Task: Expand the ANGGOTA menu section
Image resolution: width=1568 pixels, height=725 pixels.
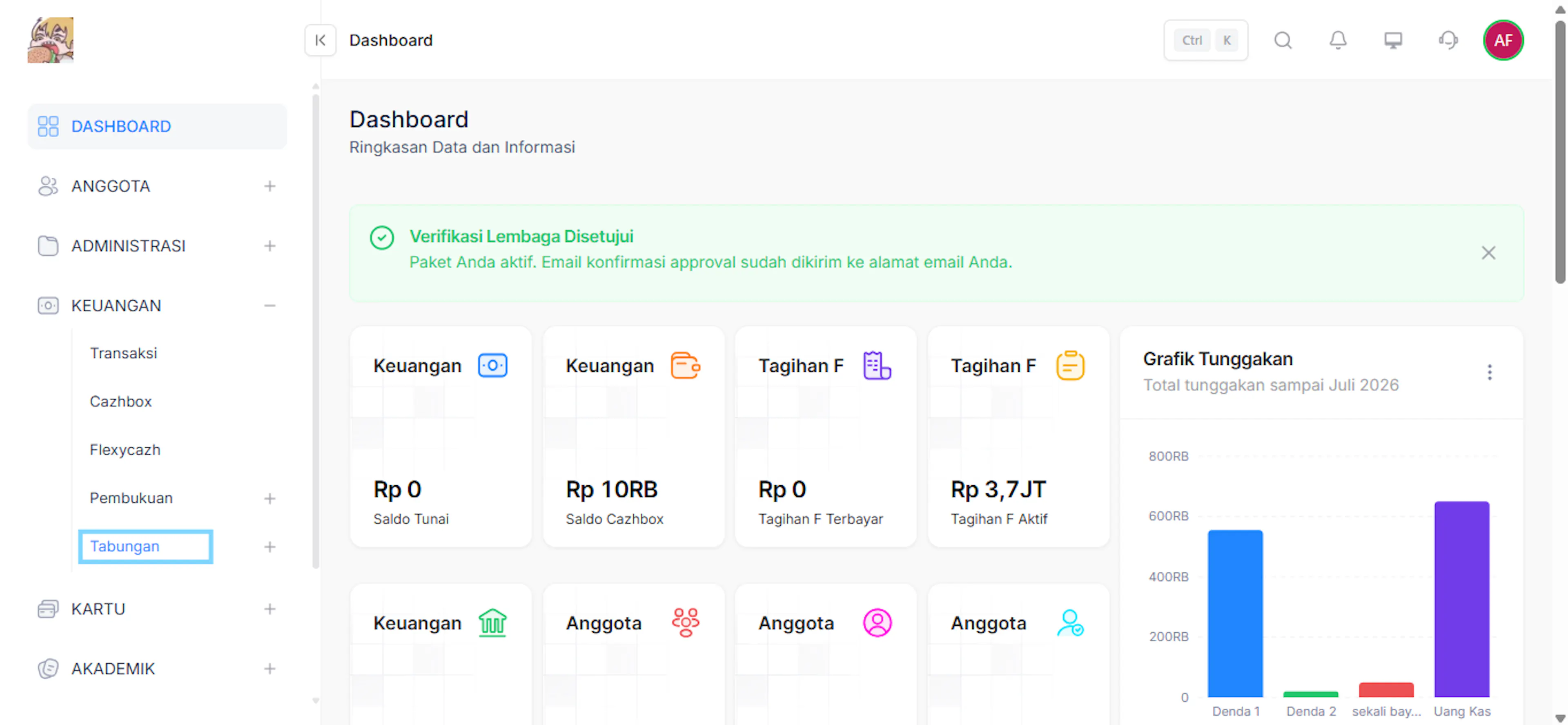Action: click(x=269, y=186)
